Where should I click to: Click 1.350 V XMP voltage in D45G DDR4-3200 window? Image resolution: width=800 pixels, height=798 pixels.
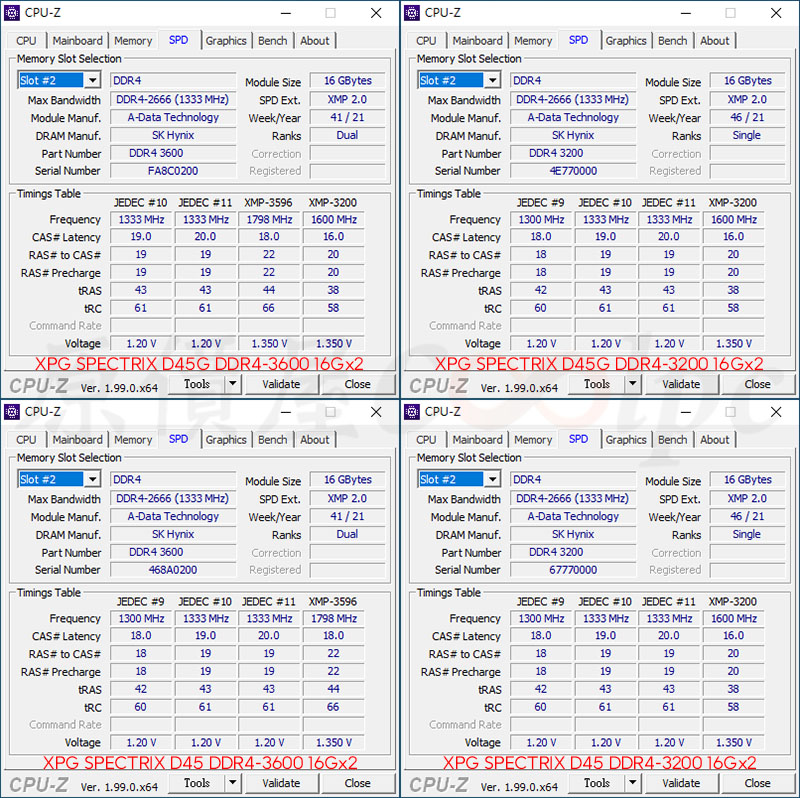(x=734, y=343)
